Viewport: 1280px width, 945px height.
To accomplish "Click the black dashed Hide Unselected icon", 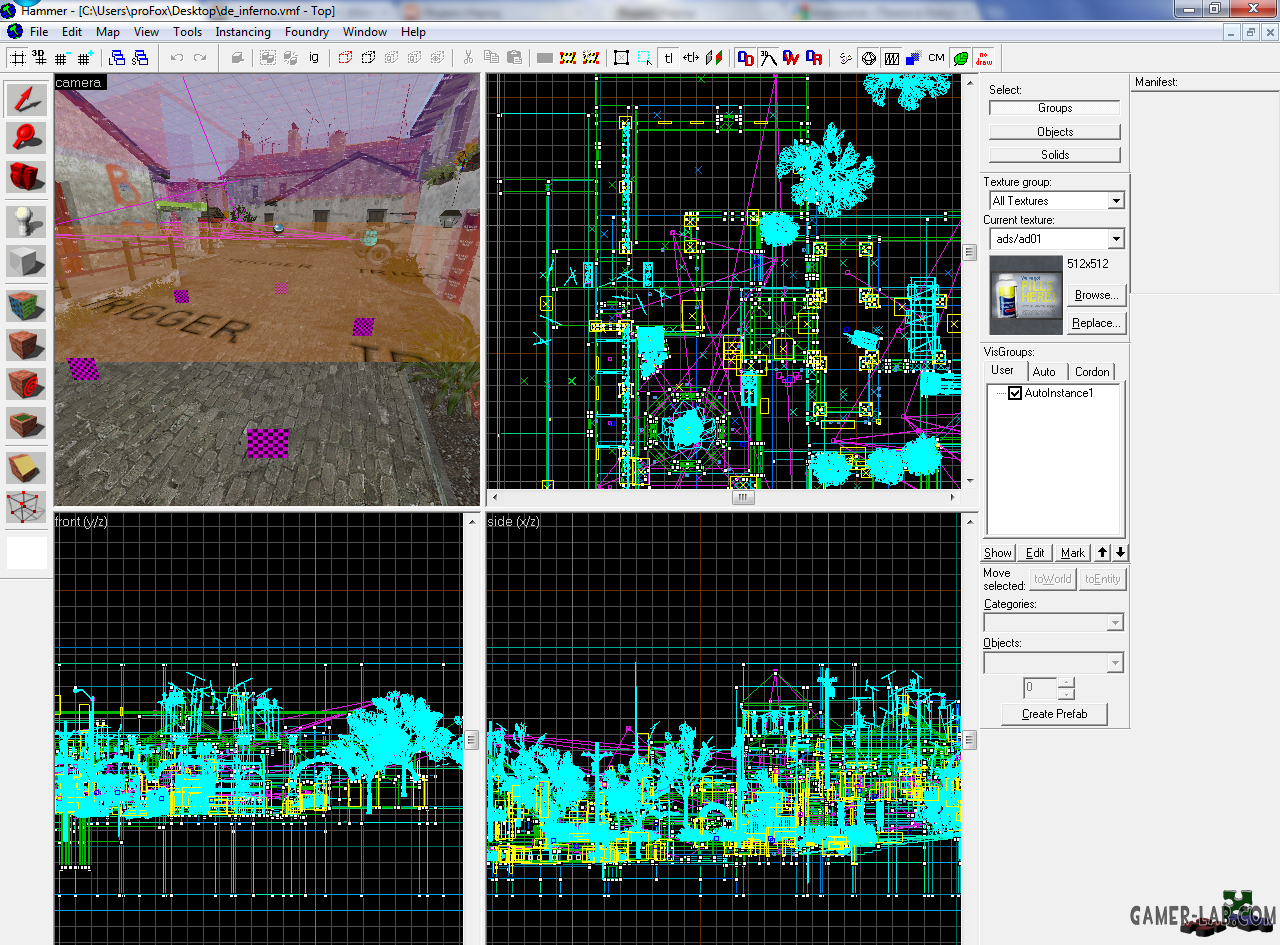I will pyautogui.click(x=368, y=58).
